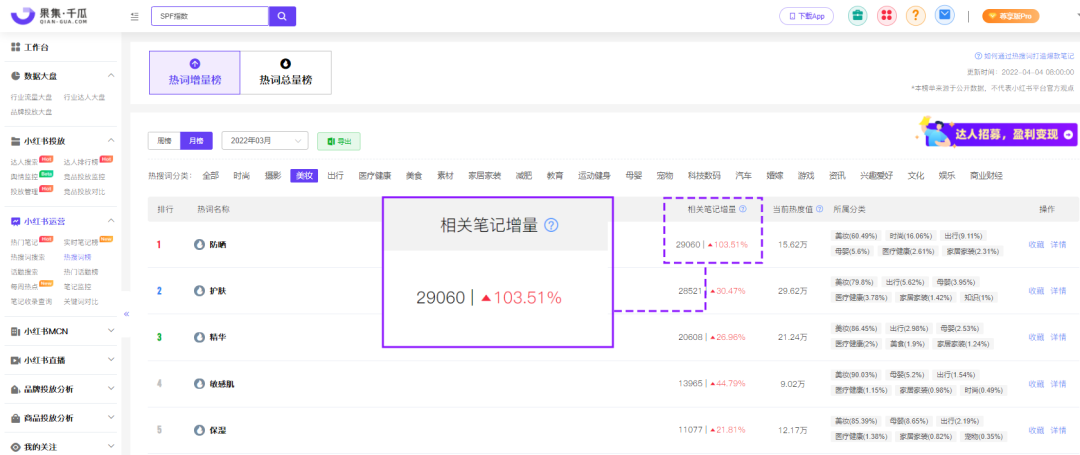The width and height of the screenshot is (1080, 455).
Task: Select the 月榜 monthly ranking toggle
Action: tap(195, 141)
